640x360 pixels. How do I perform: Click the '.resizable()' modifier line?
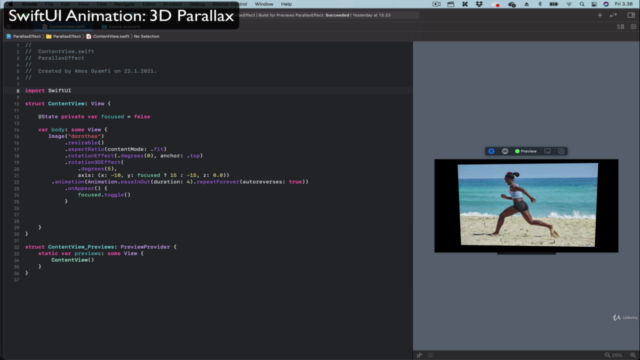84,143
